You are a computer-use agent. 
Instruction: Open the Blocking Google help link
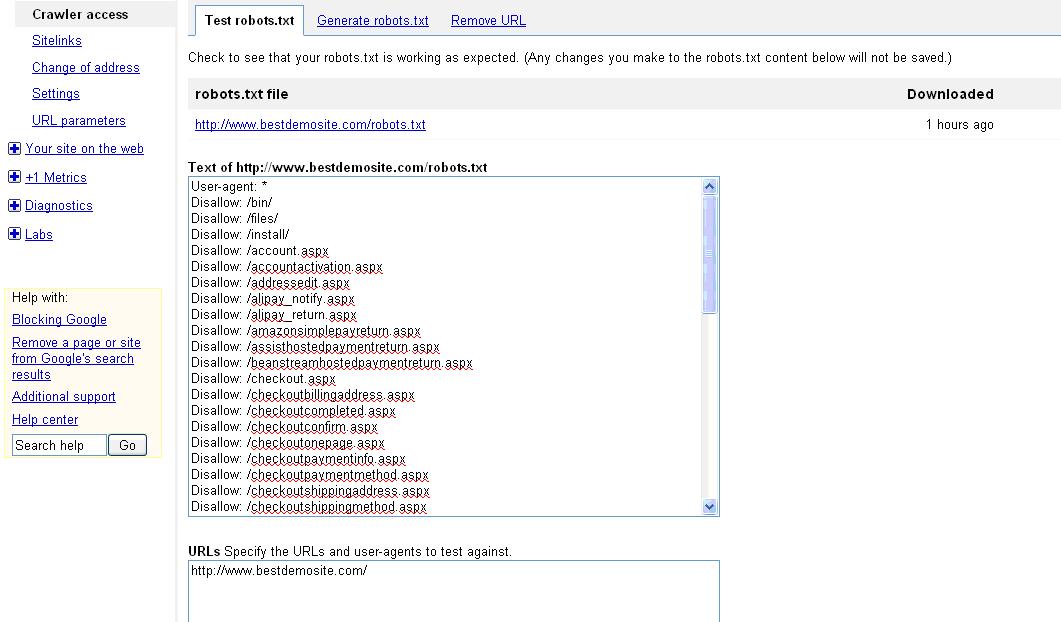59,320
